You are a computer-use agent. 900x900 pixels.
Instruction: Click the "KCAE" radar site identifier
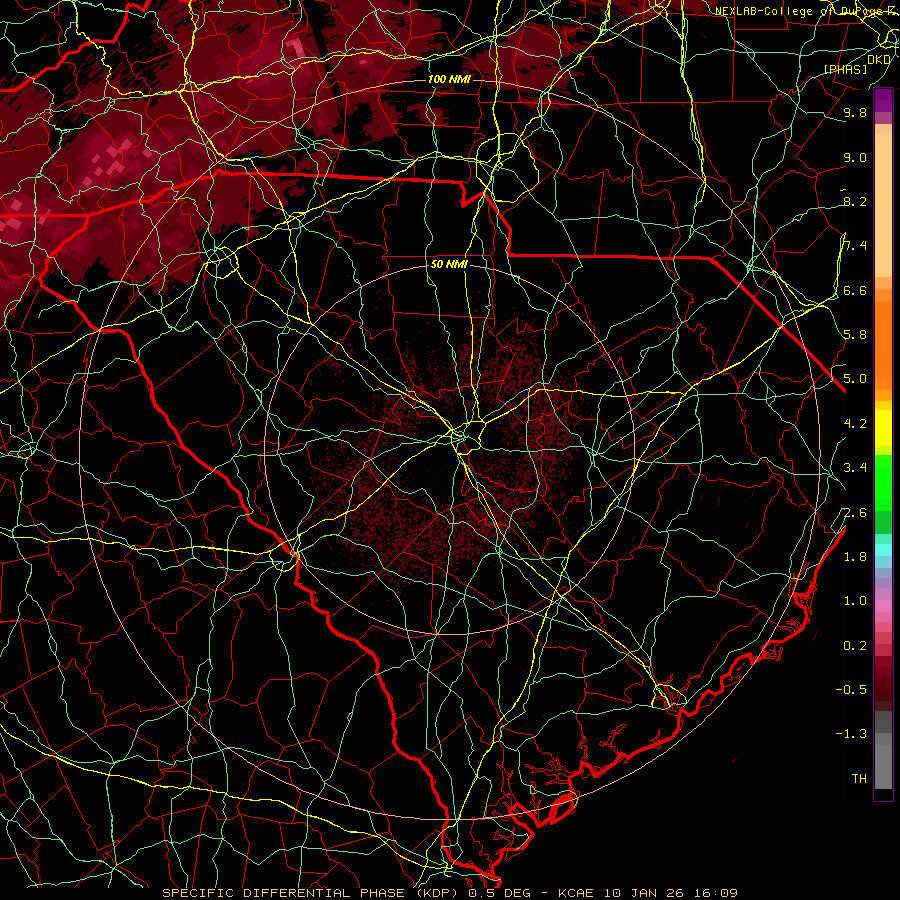point(575,893)
